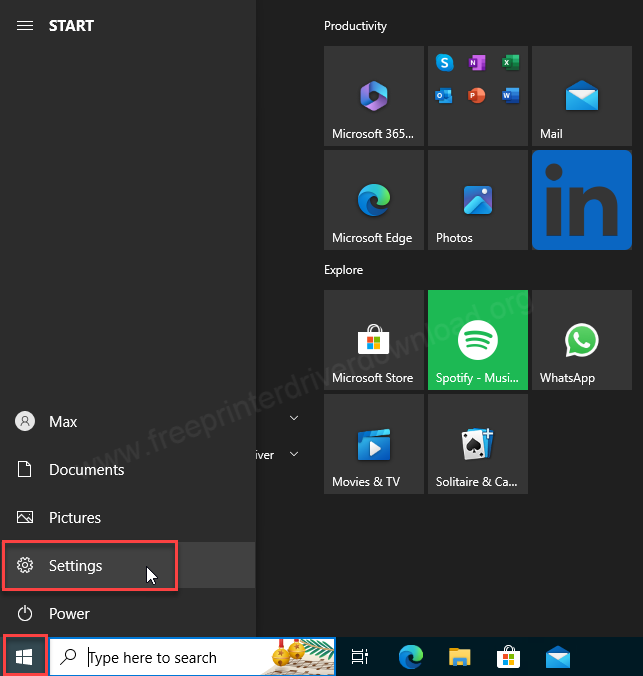643x676 pixels.
Task: Open the Movies & TV tile
Action: pyautogui.click(x=373, y=444)
